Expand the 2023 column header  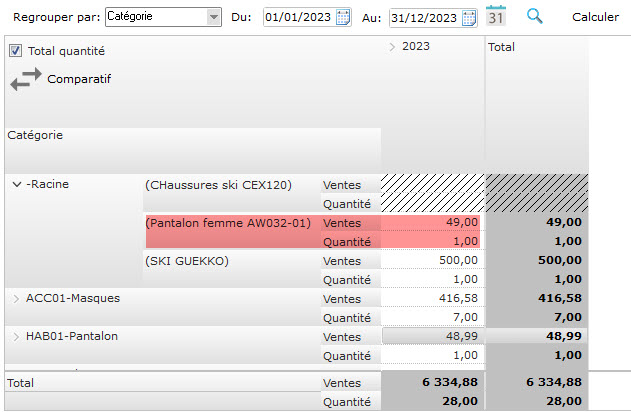coord(392,47)
